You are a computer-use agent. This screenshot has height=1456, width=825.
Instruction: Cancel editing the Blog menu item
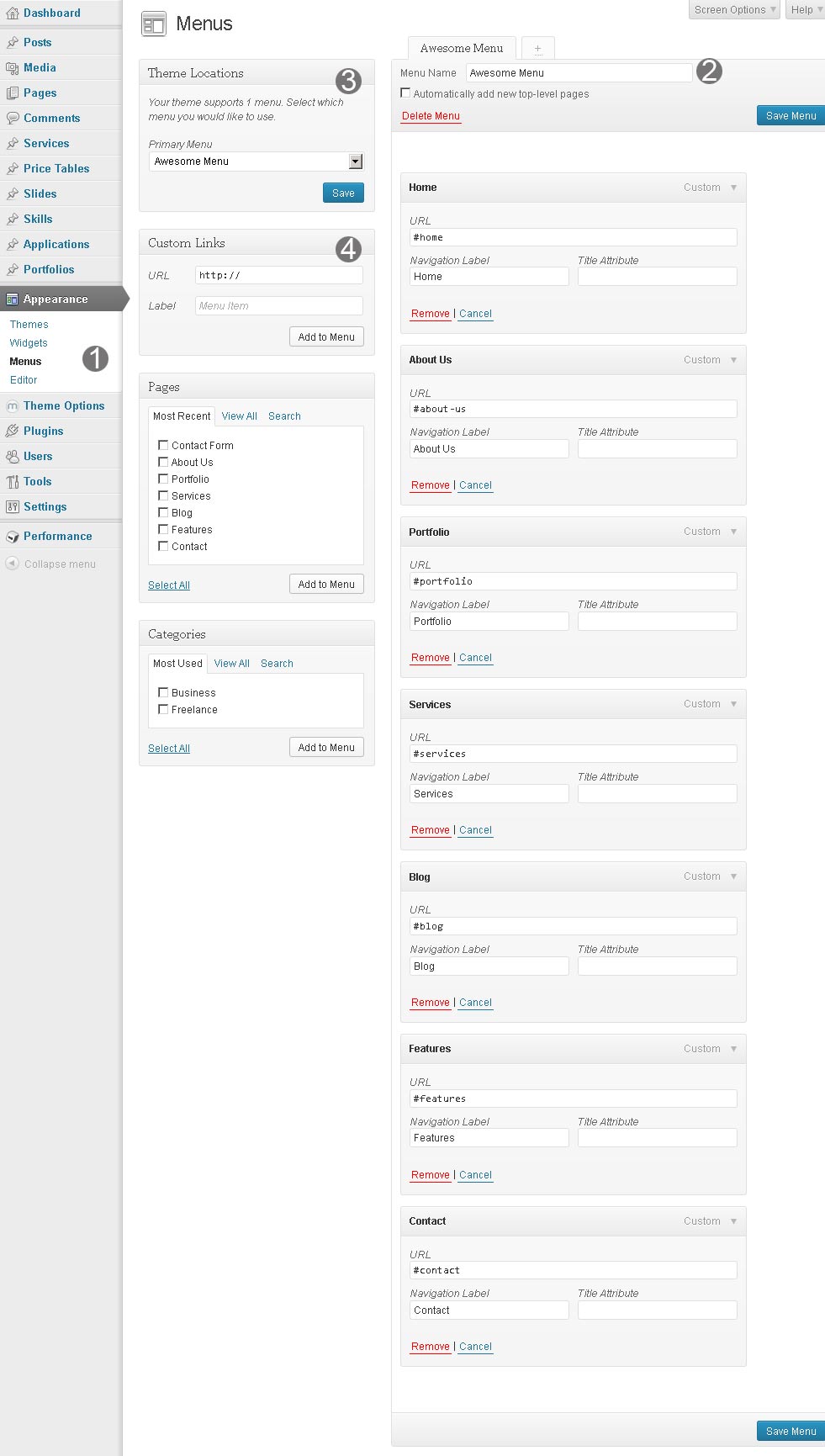(x=475, y=1003)
